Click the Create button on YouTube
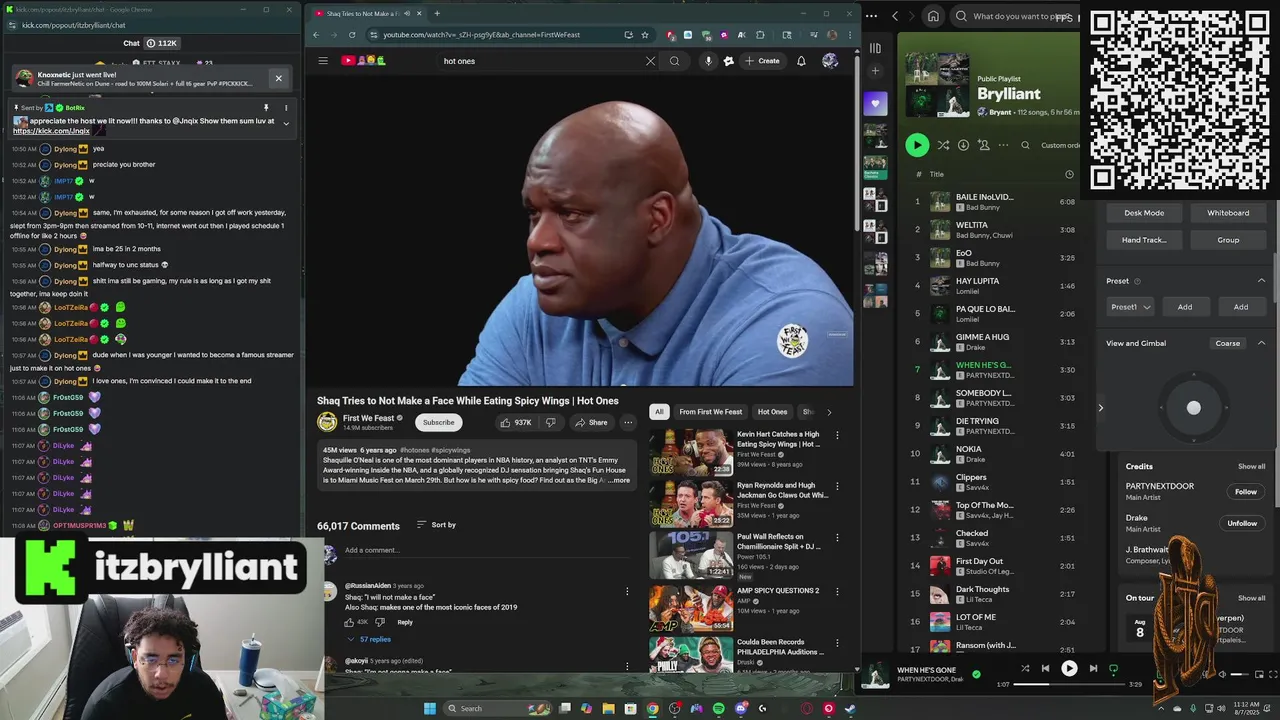Image resolution: width=1280 pixels, height=720 pixels. coord(762,61)
